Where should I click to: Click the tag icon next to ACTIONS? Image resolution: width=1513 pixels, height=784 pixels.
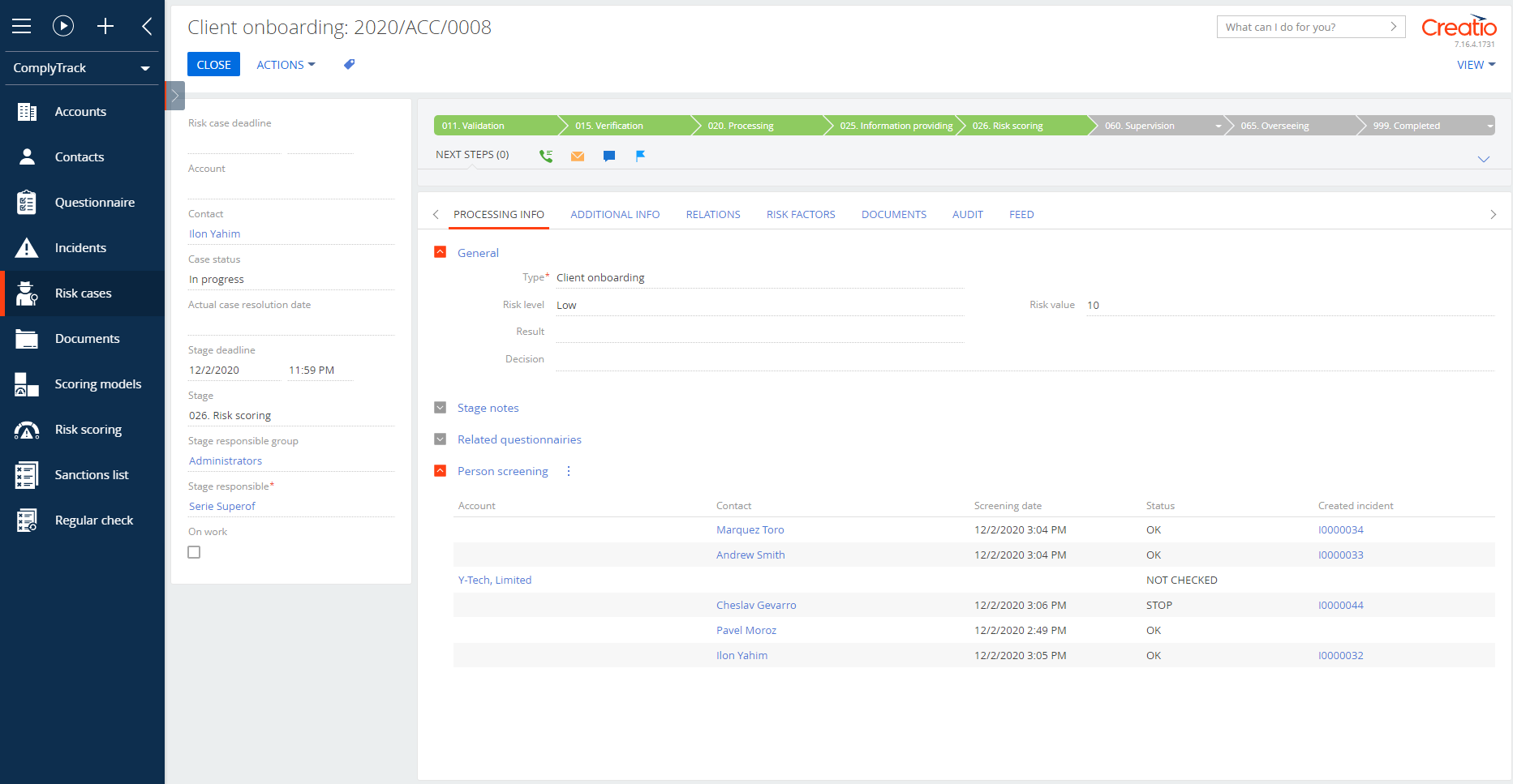349,64
